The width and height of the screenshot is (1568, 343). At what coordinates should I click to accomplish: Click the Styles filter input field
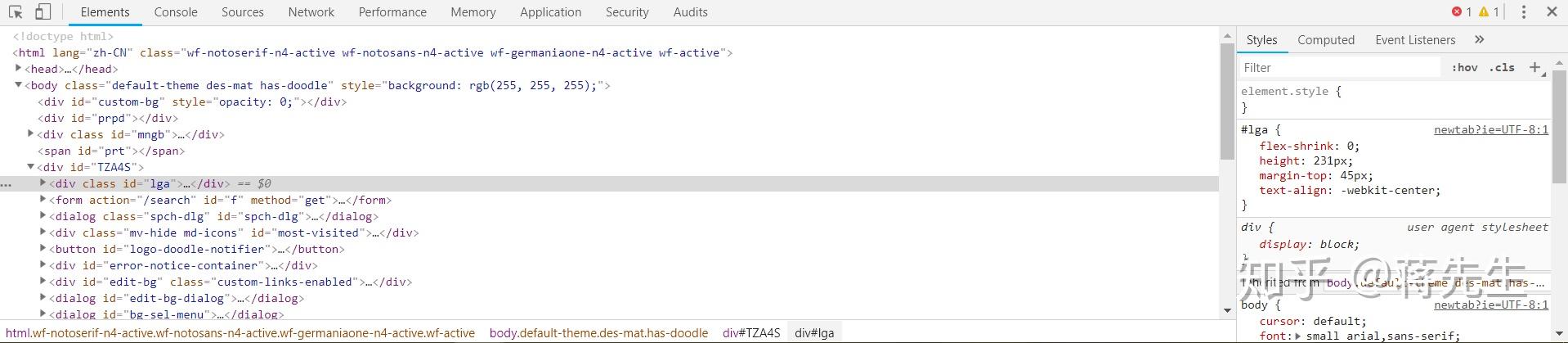point(1339,68)
